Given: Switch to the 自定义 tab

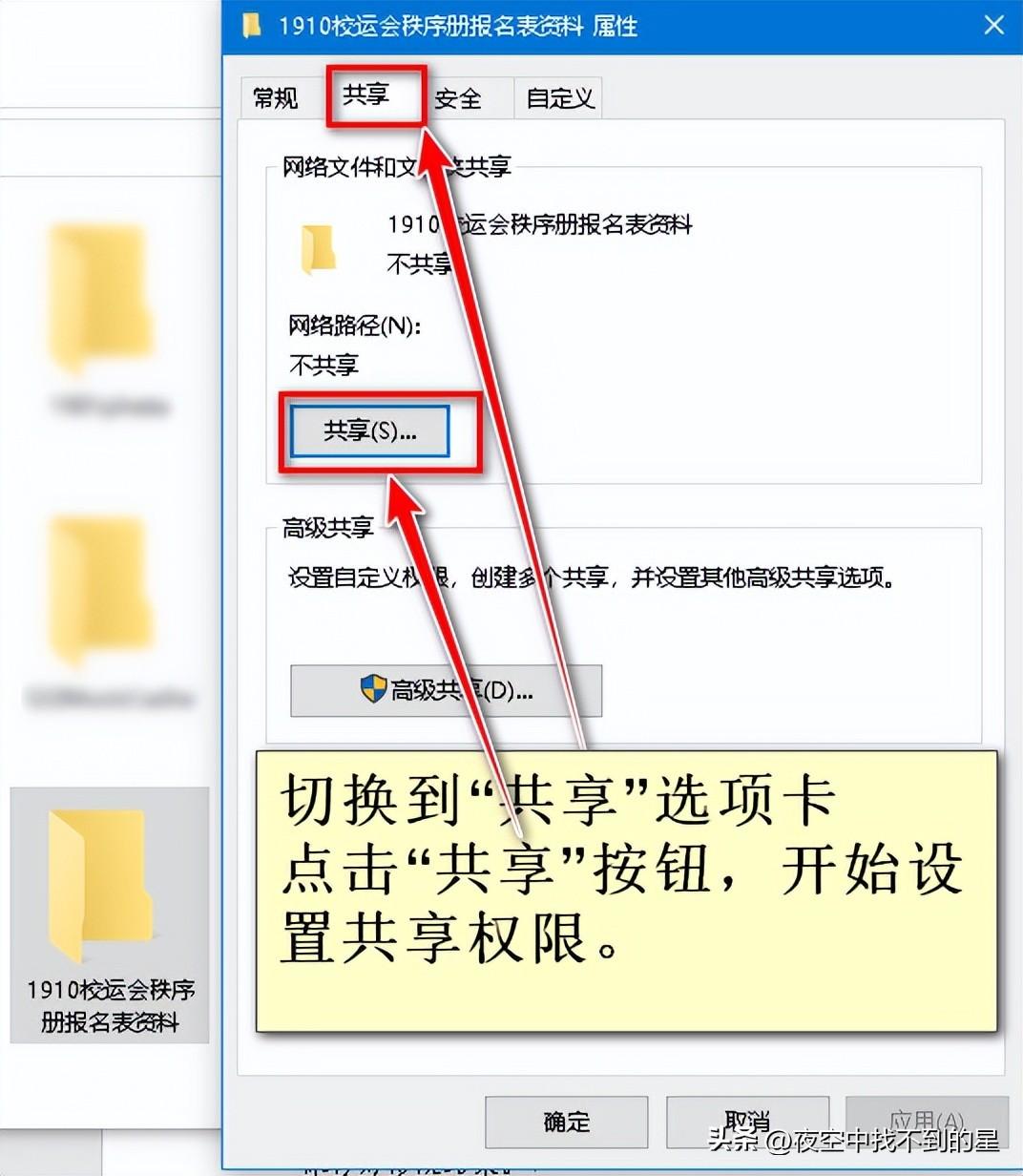Looking at the screenshot, I should click(x=559, y=97).
